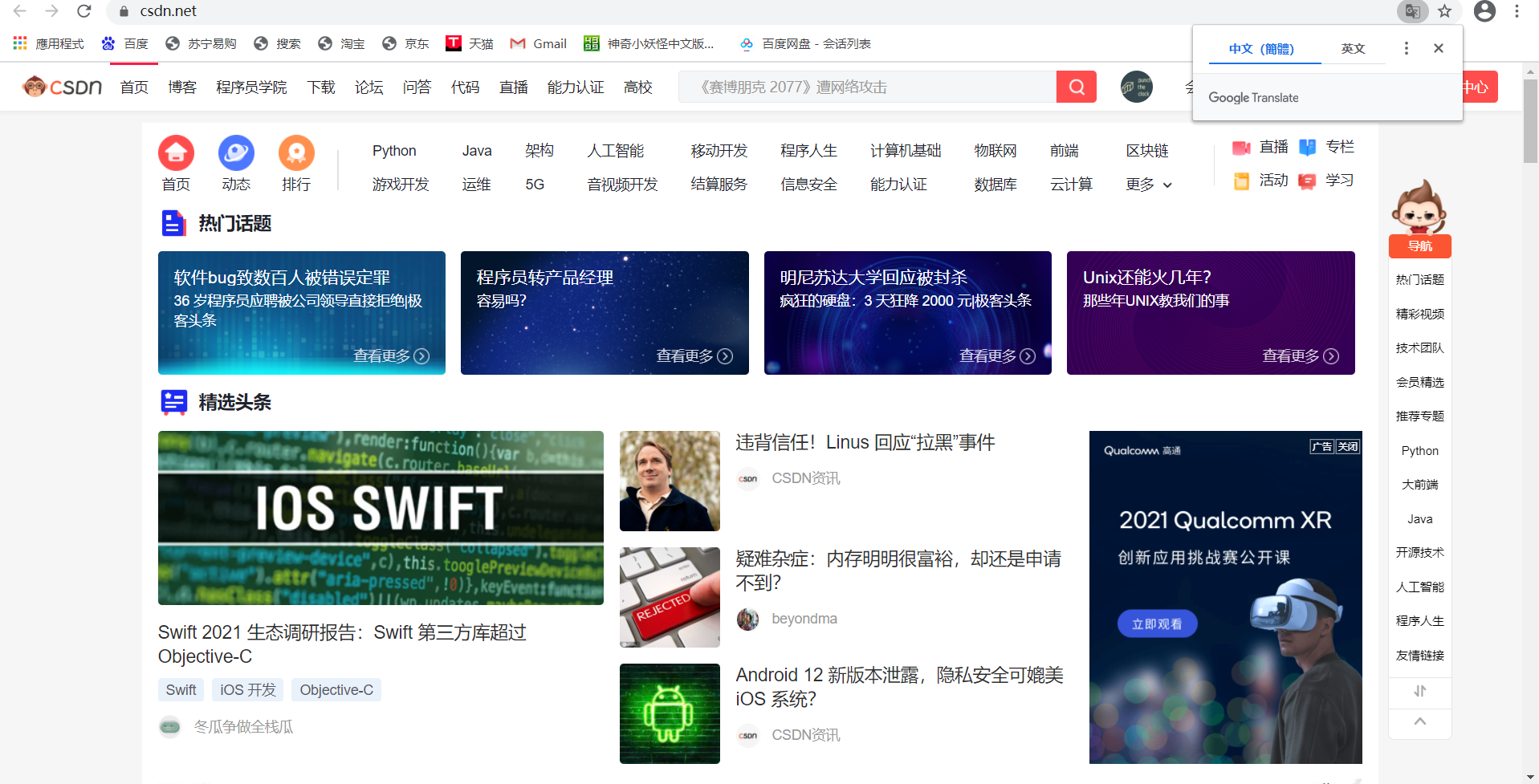
Task: Expand 查看更多 on 软件bug致数百人被错误定罪 card
Action: point(392,356)
